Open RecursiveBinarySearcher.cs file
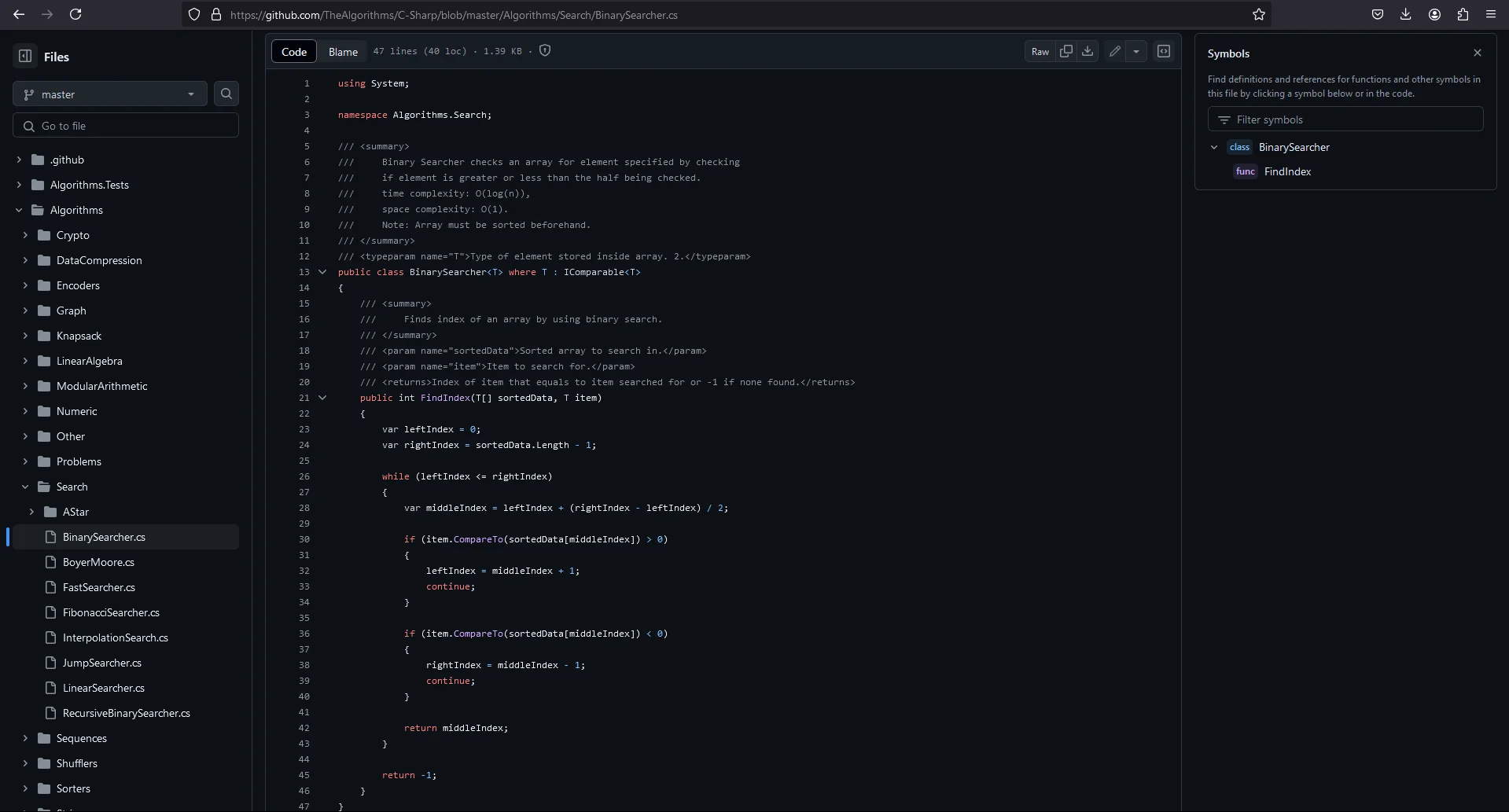Viewport: 1509px width, 812px height. coord(127,713)
